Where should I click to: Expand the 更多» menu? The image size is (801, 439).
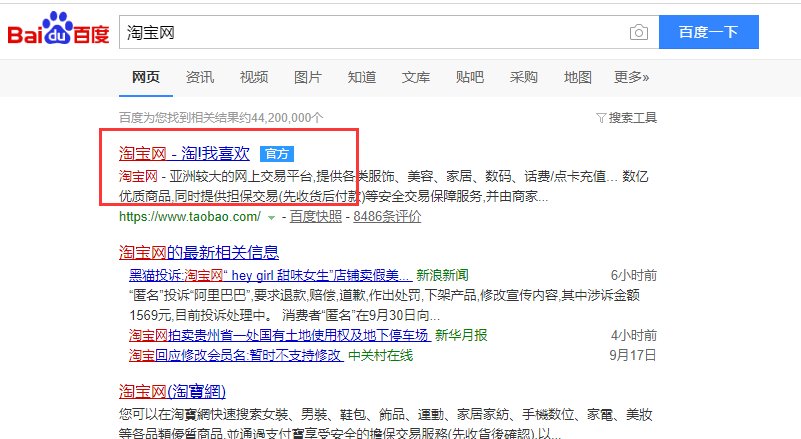[x=631, y=77]
